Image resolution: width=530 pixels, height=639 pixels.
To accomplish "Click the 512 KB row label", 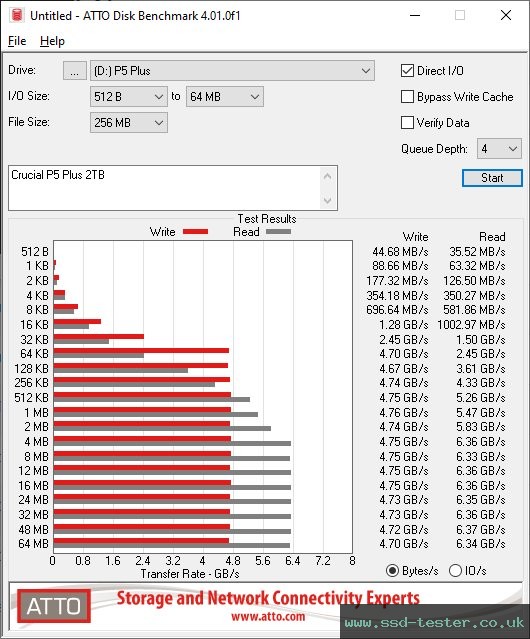I will point(31,398).
